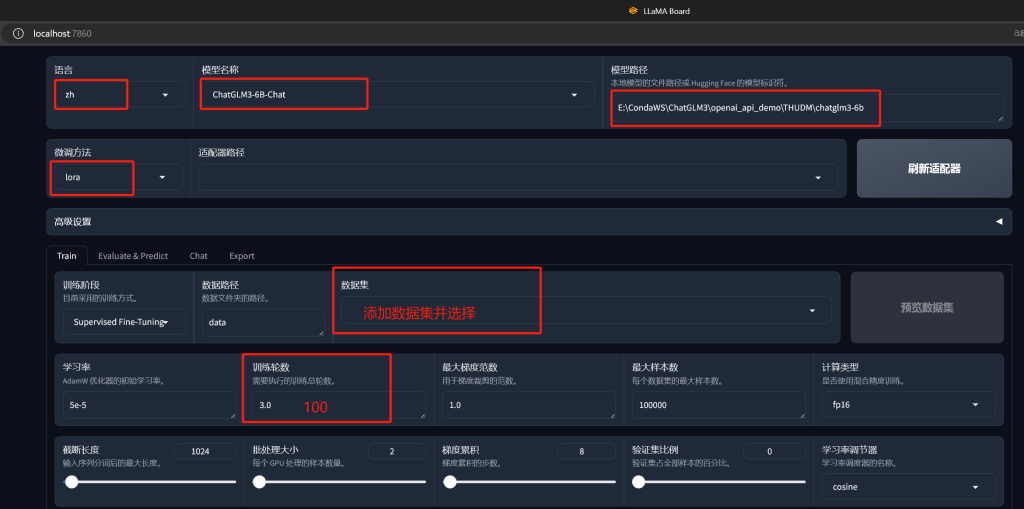The height and width of the screenshot is (509, 1024).
Task: Click the site info icon in address bar
Action: 18,33
